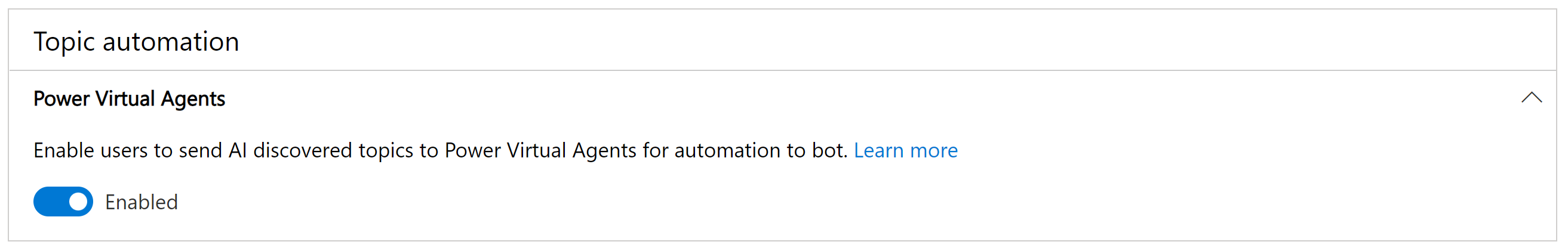Turn off the Power Virtual Agents automation toggle

point(63,202)
